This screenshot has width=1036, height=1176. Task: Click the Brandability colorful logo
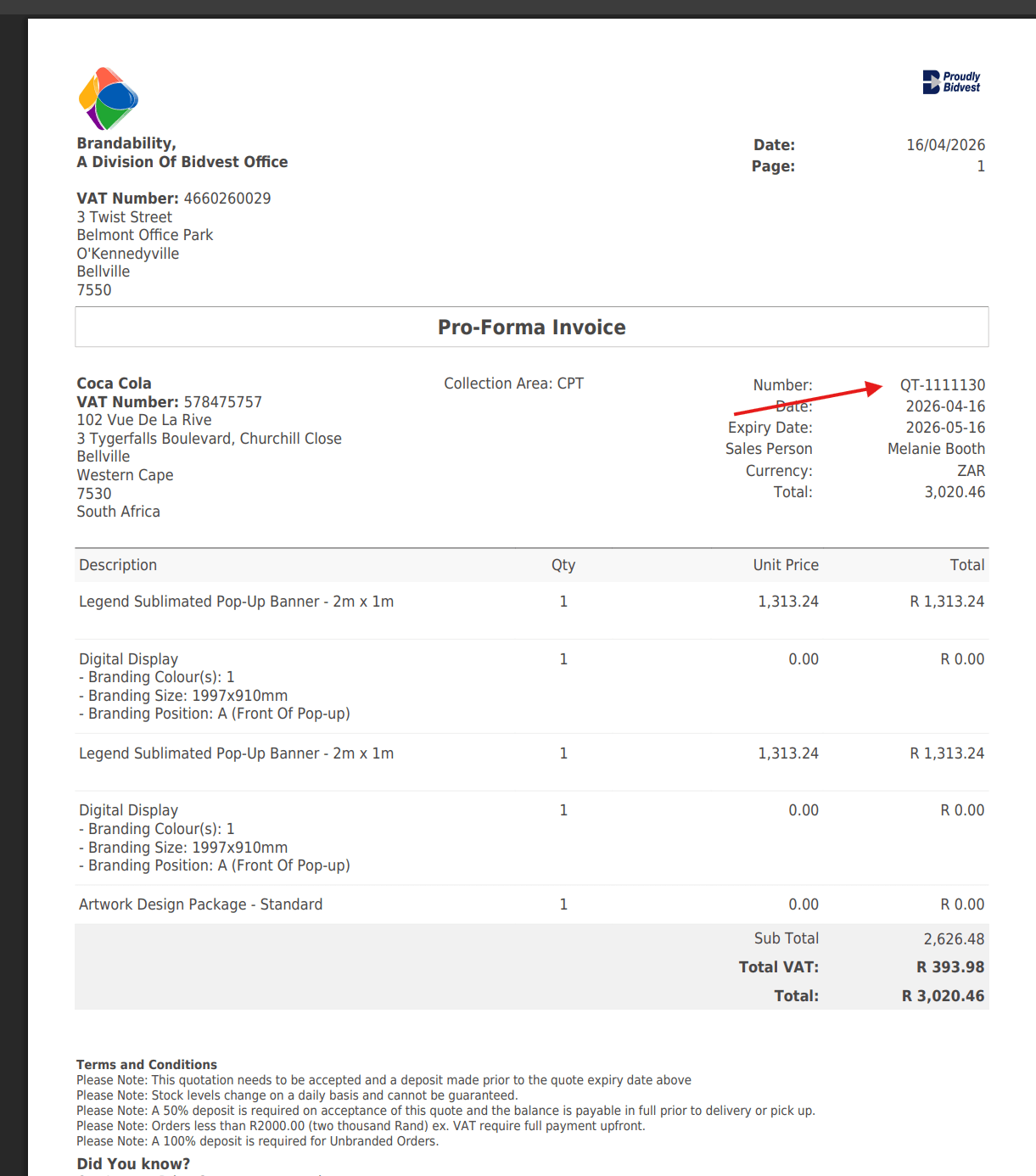pyautogui.click(x=109, y=98)
